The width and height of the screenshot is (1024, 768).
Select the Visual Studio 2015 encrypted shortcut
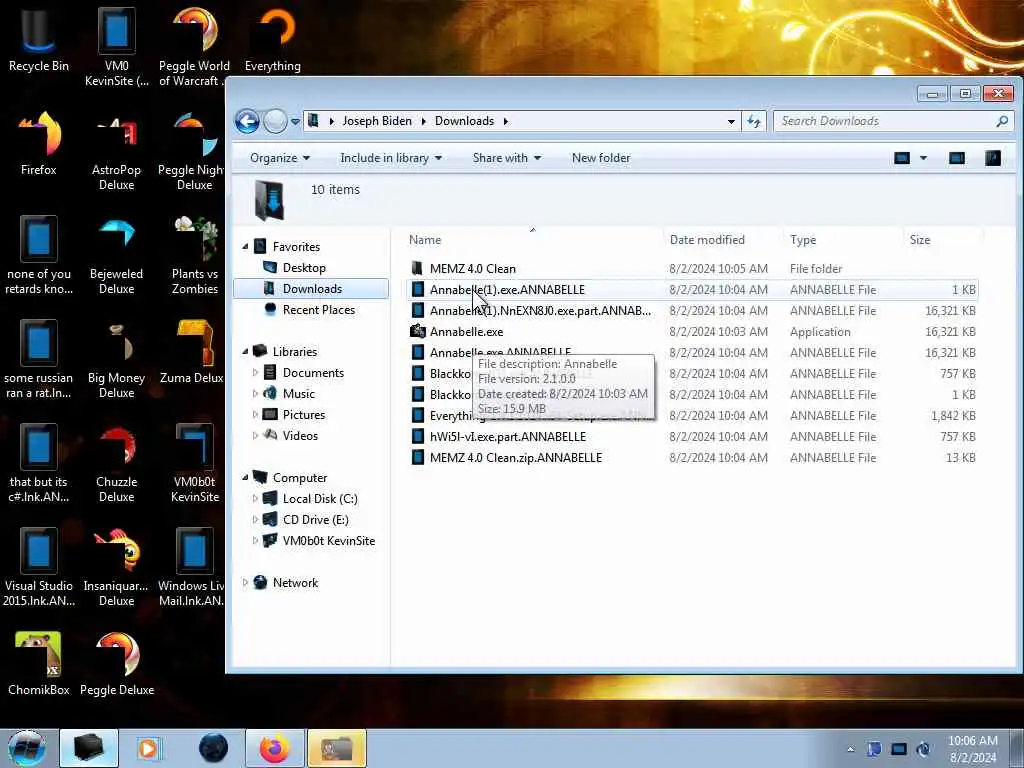(x=39, y=567)
